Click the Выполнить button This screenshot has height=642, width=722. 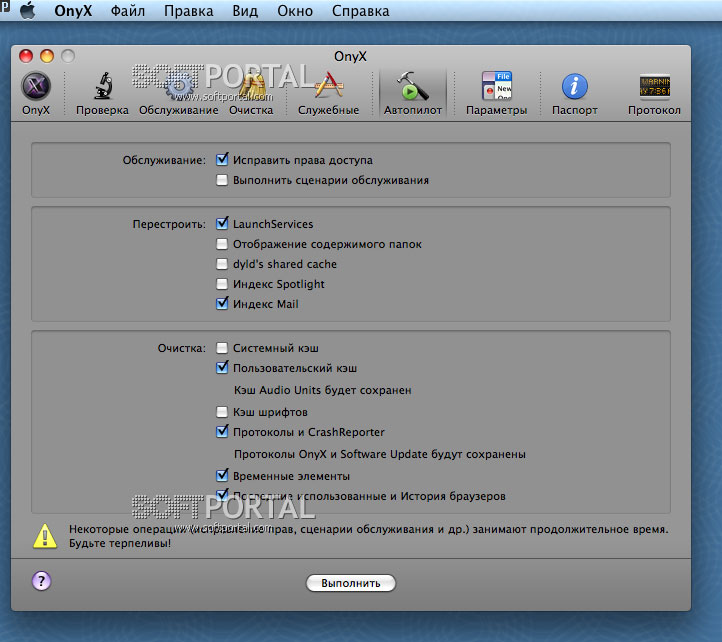point(351,583)
